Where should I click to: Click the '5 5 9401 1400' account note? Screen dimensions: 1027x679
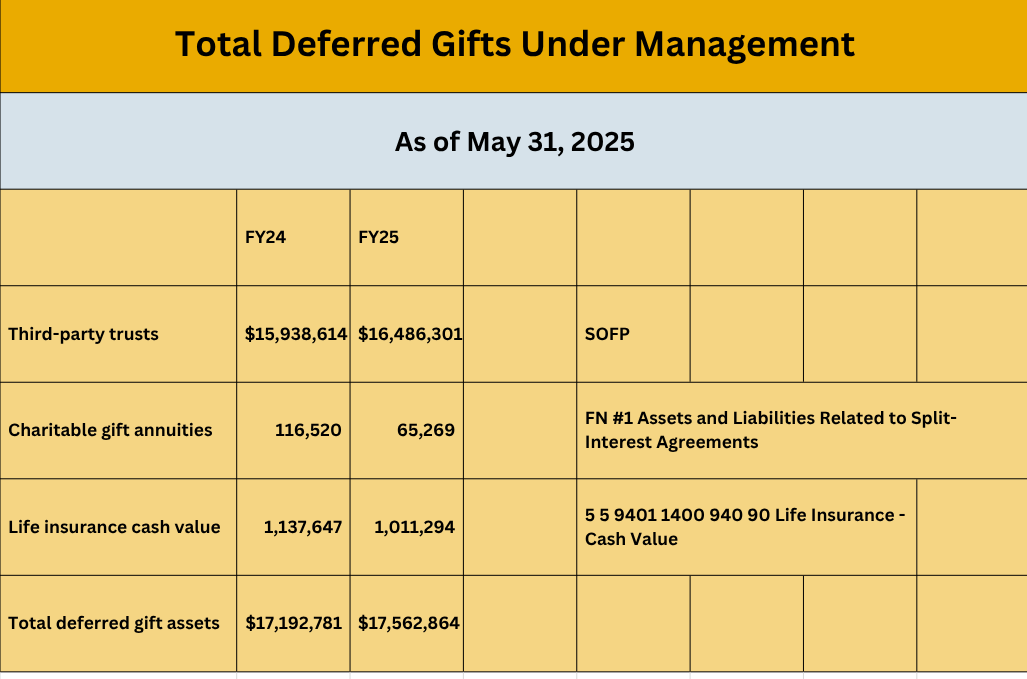click(x=744, y=527)
